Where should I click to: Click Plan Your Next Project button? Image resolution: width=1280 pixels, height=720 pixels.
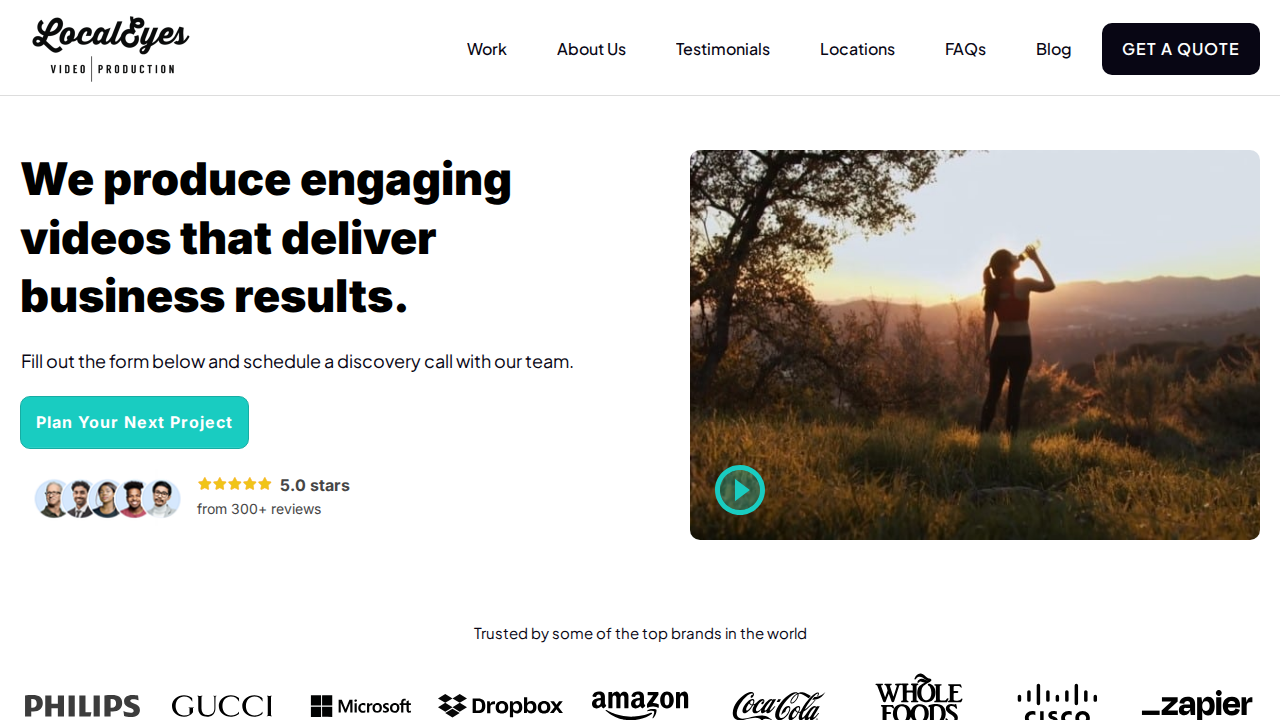[x=134, y=422]
